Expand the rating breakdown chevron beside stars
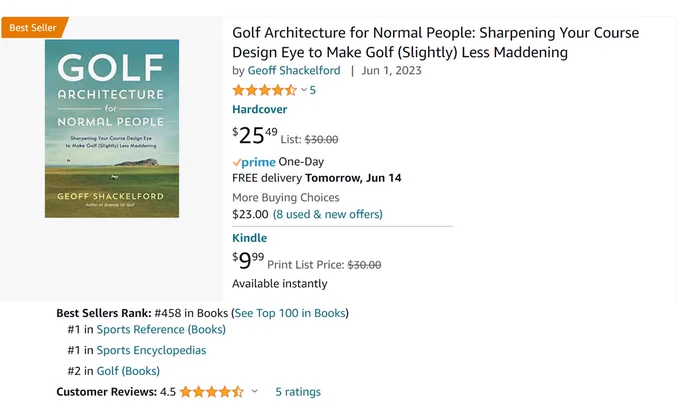The width and height of the screenshot is (680, 410). point(304,90)
